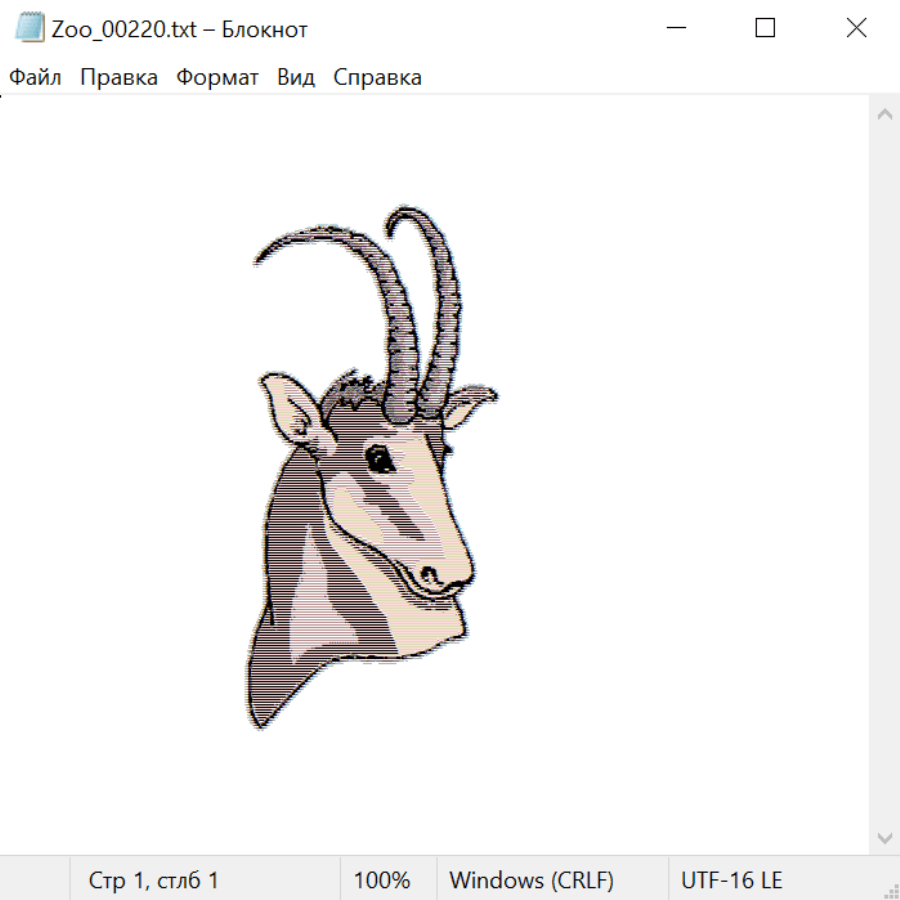The image size is (900, 900).
Task: Open the Справка menu
Action: click(377, 78)
